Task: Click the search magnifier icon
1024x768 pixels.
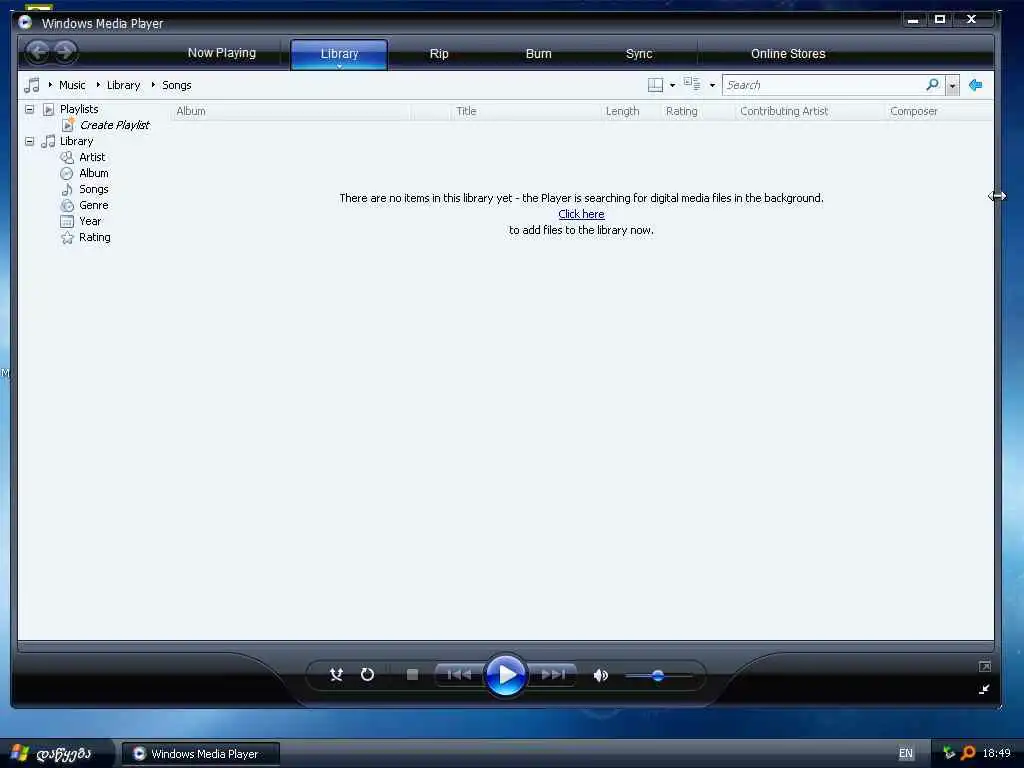Action: click(x=933, y=85)
